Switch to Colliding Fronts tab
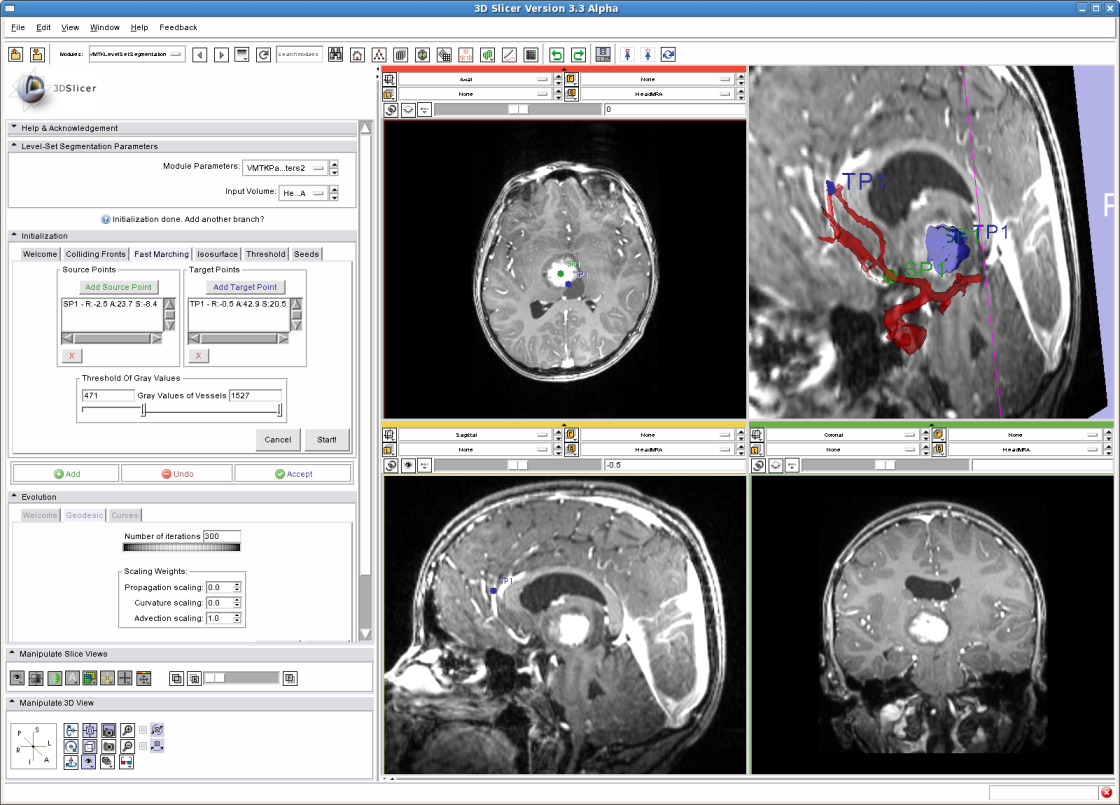 coord(96,254)
